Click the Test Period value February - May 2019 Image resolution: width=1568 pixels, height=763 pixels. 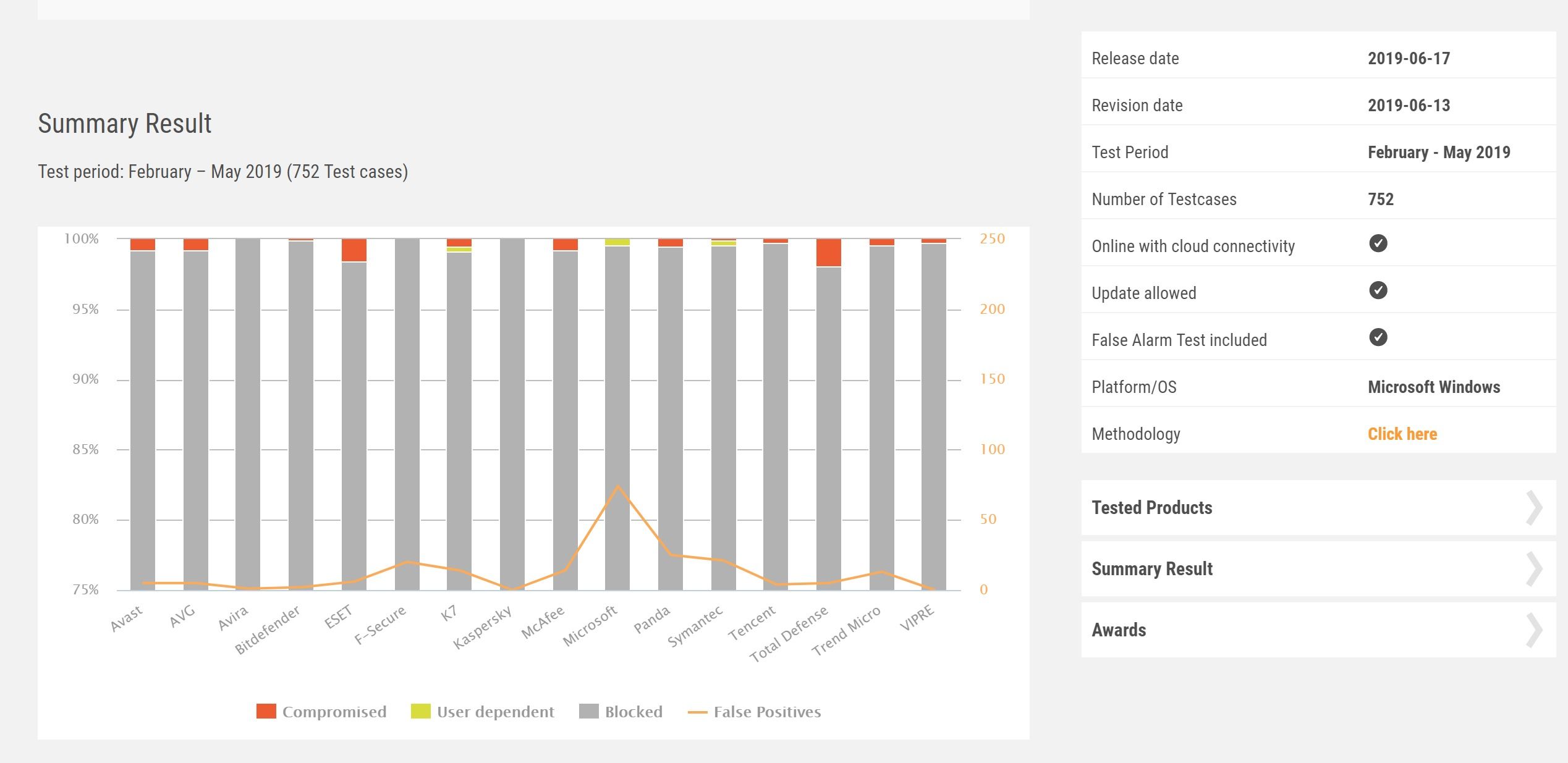[1439, 152]
